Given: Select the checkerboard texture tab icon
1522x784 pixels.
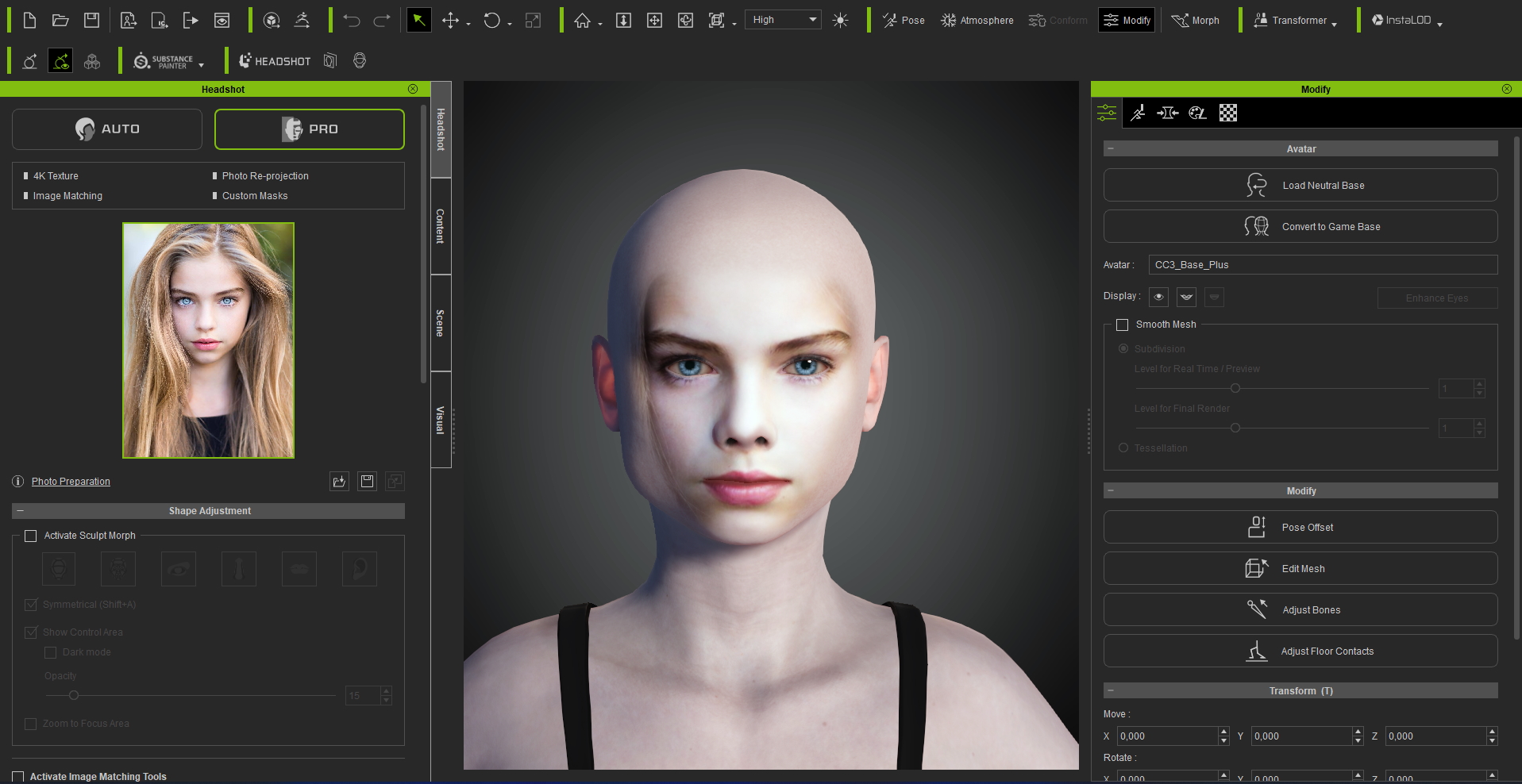Looking at the screenshot, I should click(x=1228, y=113).
